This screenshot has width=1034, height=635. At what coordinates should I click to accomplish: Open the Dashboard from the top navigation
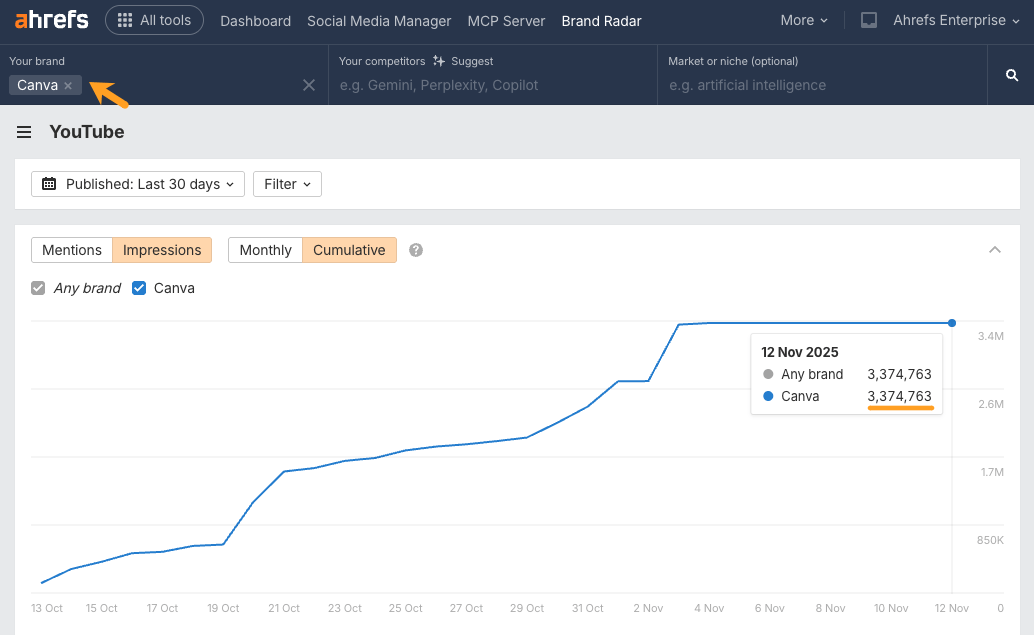click(x=255, y=20)
